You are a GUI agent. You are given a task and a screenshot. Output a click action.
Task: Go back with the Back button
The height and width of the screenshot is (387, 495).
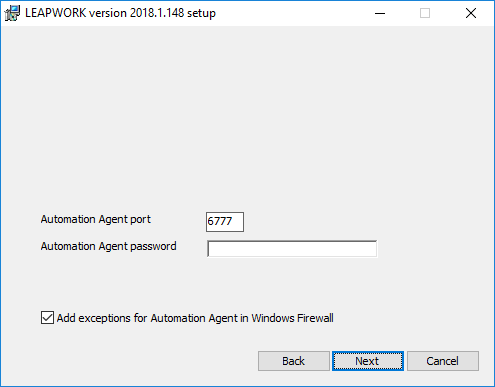(x=294, y=361)
